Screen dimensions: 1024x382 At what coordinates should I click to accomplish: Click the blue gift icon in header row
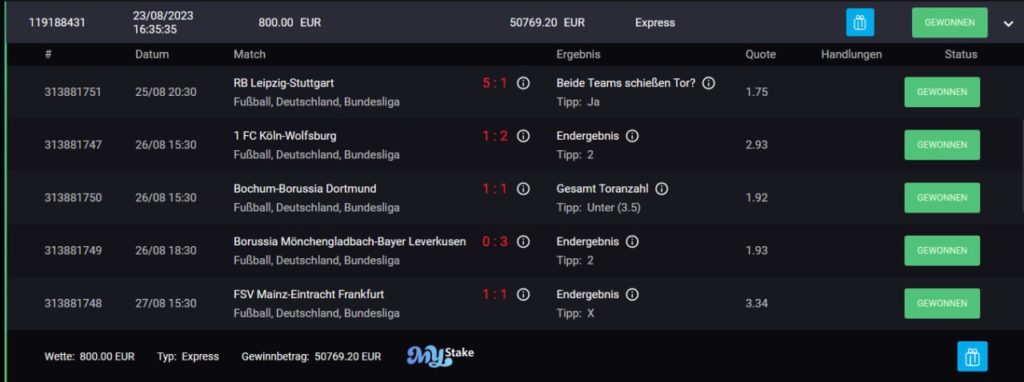[860, 22]
